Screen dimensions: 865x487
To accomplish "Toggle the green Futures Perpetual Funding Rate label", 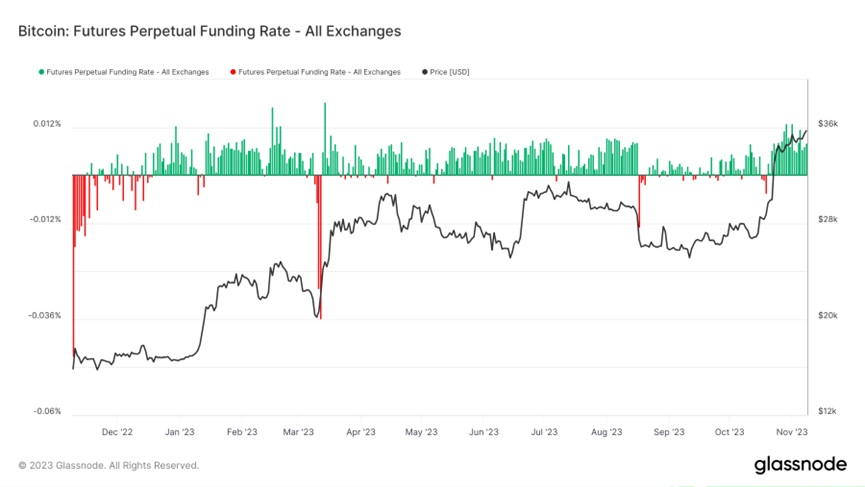I will (127, 72).
